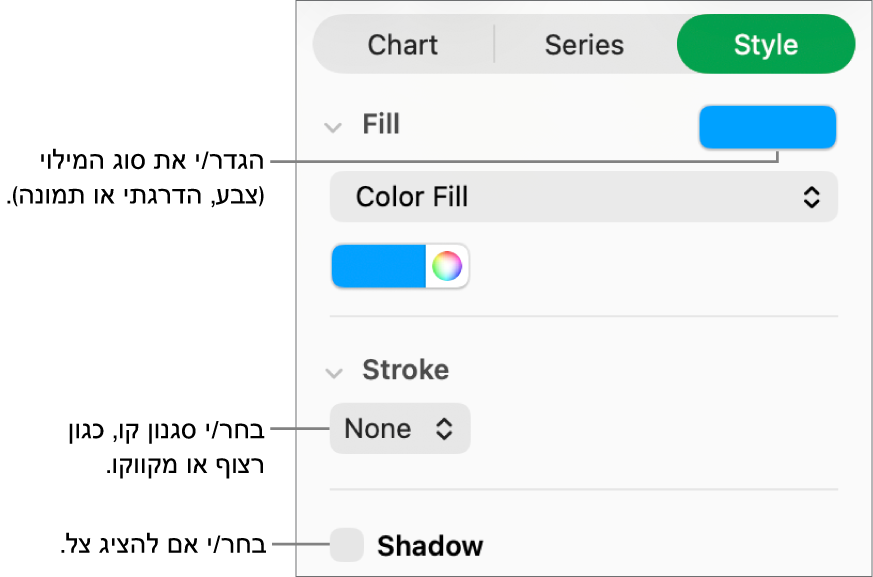This screenshot has width=873, height=577.
Task: Switch to the Chart tab
Action: click(x=403, y=45)
